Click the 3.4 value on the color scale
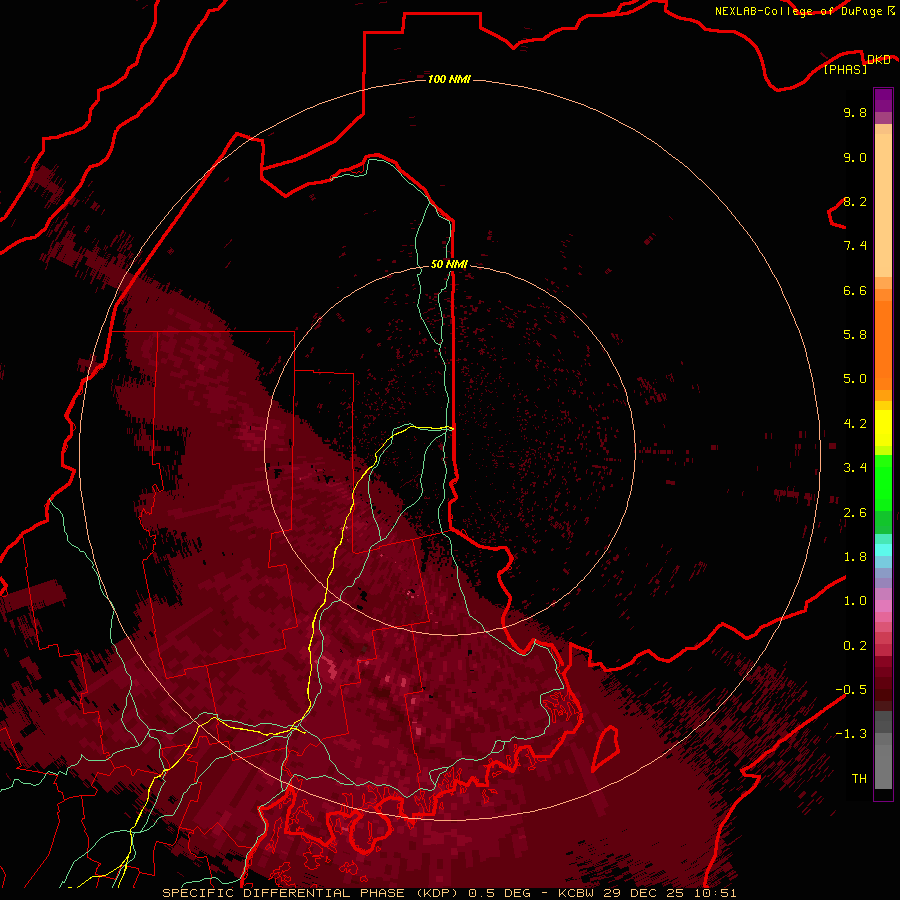 tap(855, 468)
